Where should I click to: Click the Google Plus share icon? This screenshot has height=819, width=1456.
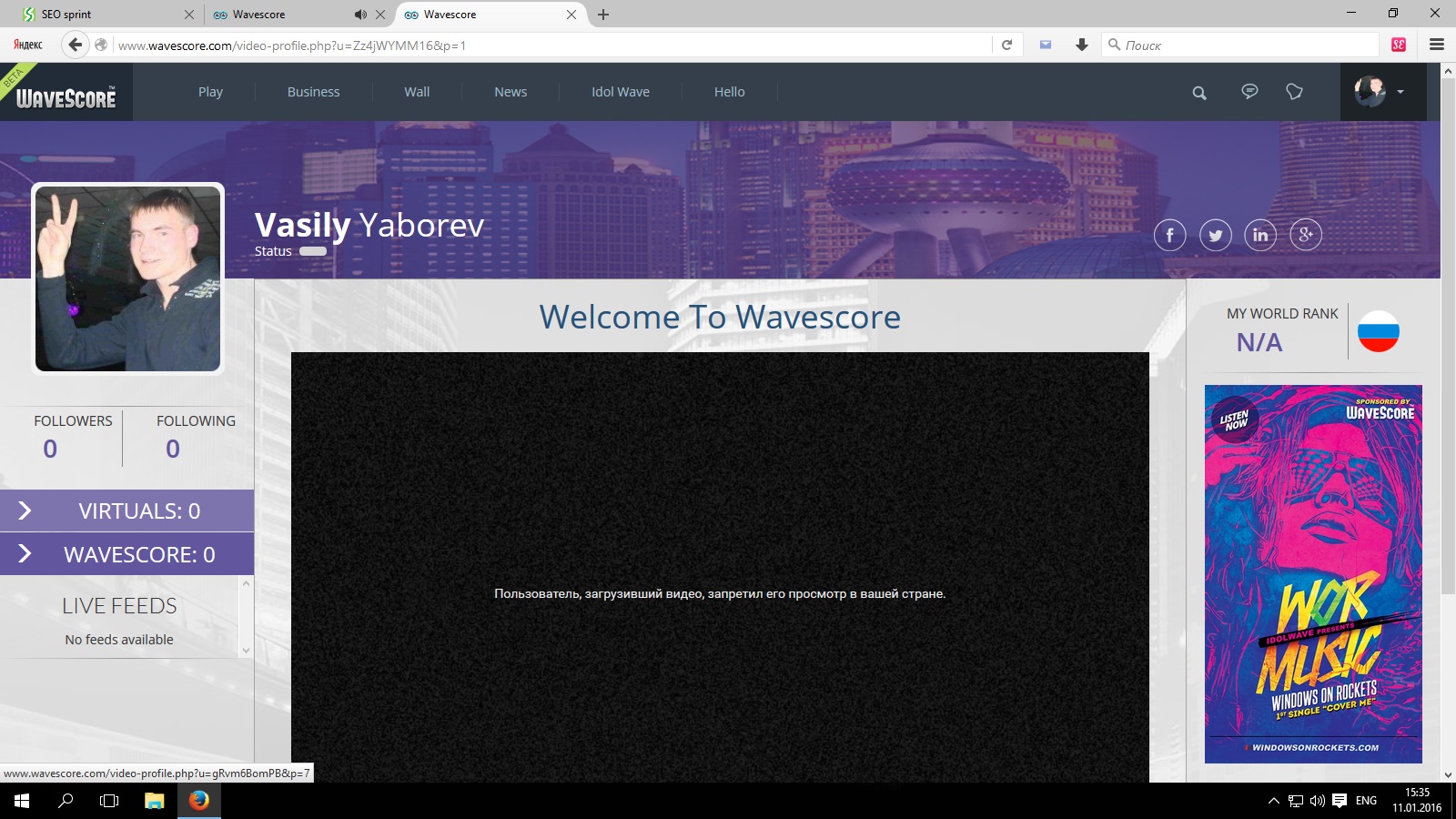1306,235
